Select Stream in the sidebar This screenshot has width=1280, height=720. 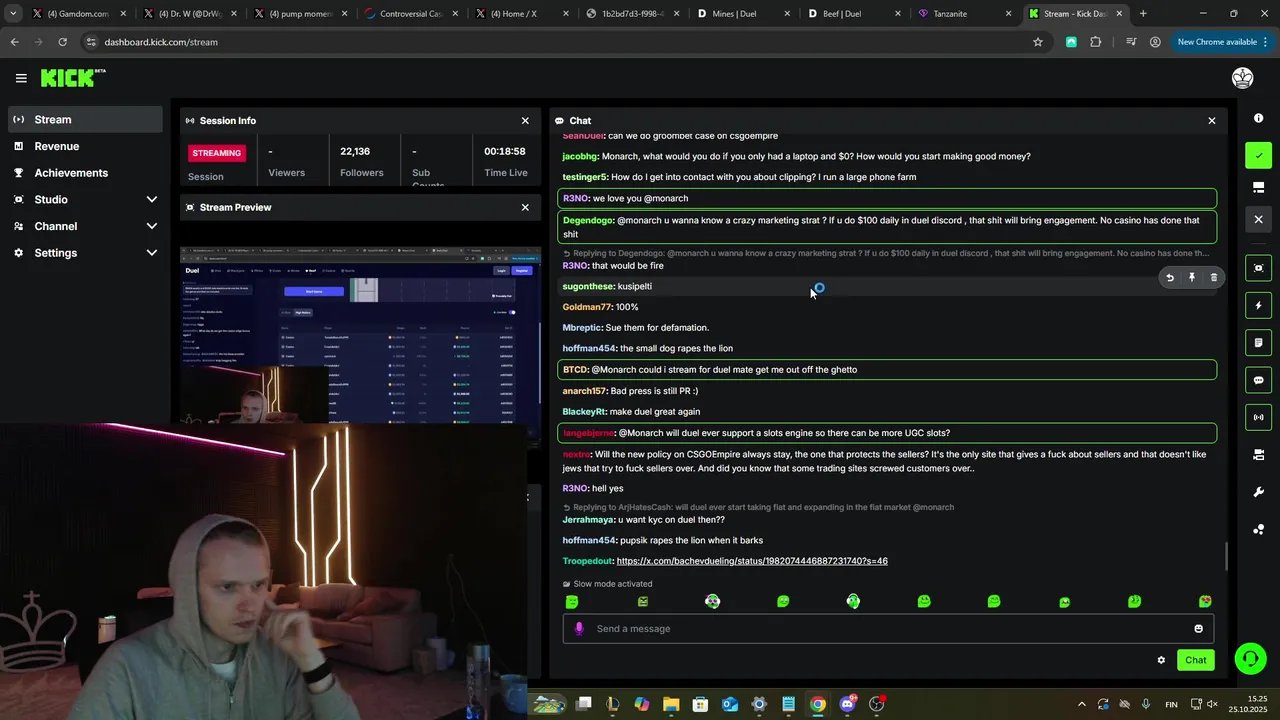point(85,119)
